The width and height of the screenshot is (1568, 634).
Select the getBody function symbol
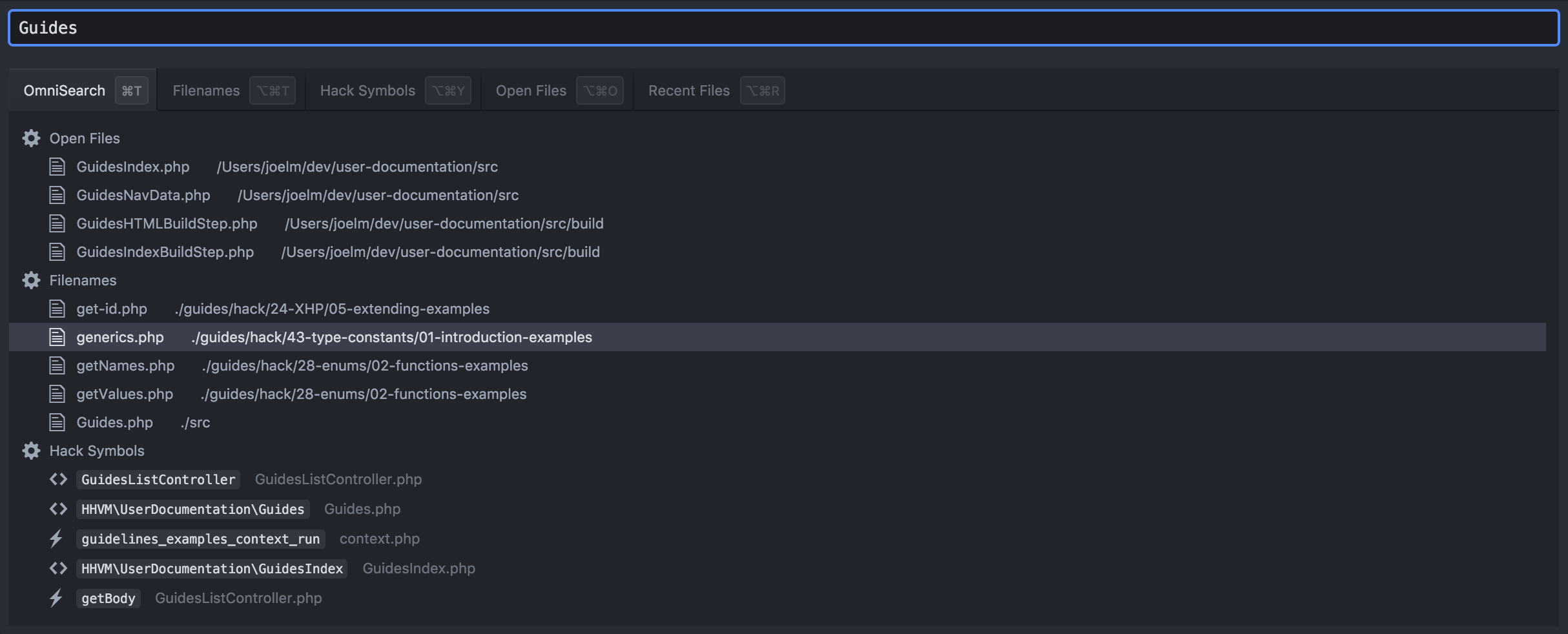coord(108,598)
